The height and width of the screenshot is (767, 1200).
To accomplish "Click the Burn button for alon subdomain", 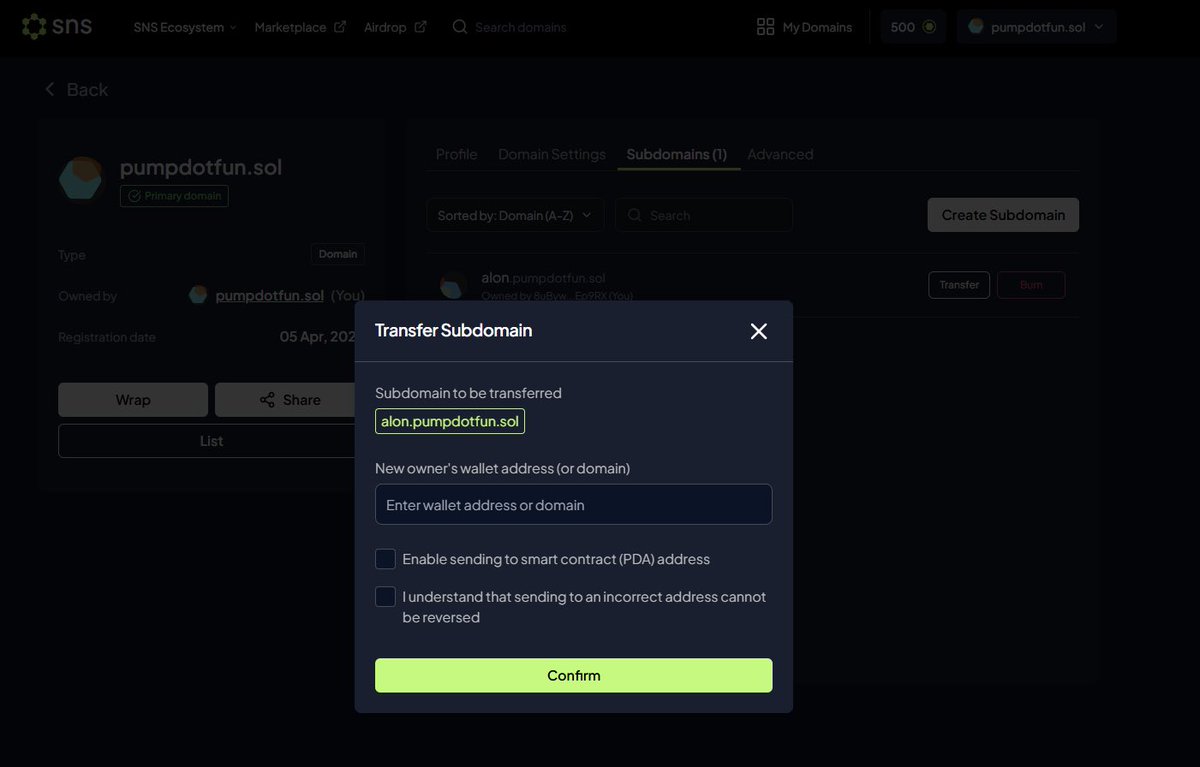I will tap(1031, 285).
